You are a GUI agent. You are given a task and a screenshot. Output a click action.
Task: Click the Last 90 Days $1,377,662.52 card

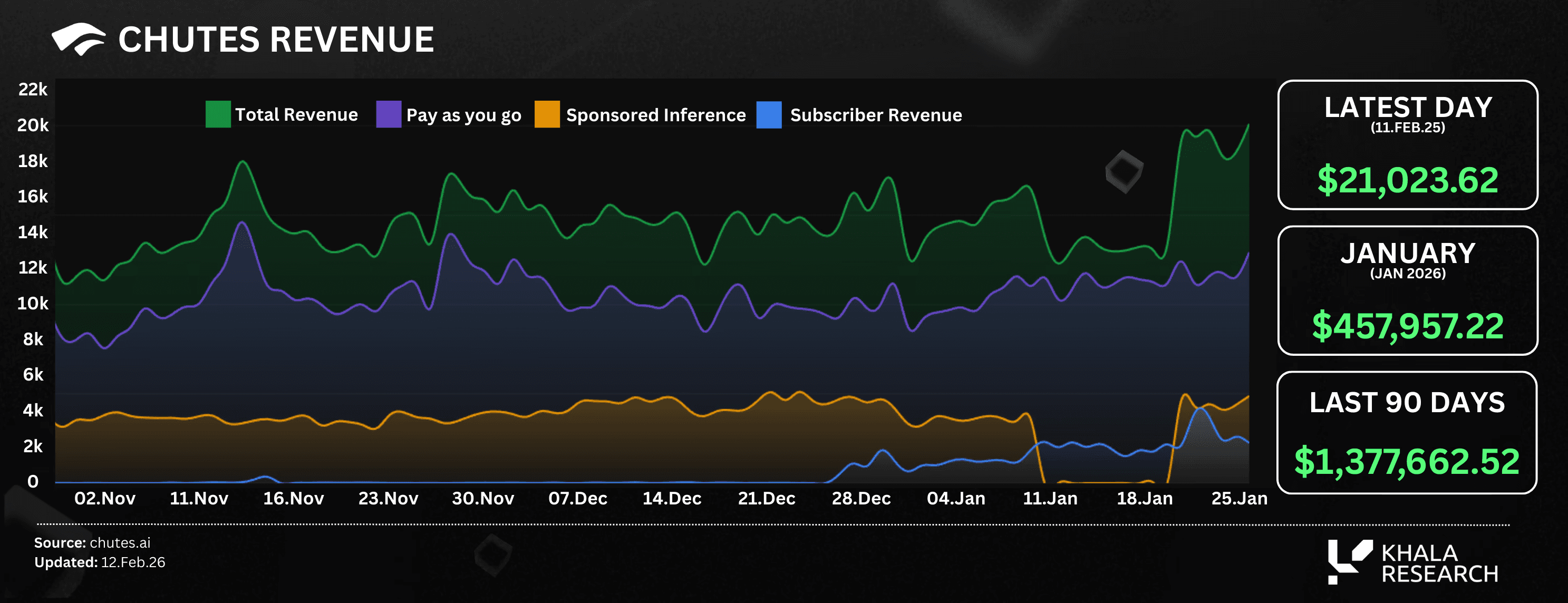click(x=1407, y=433)
